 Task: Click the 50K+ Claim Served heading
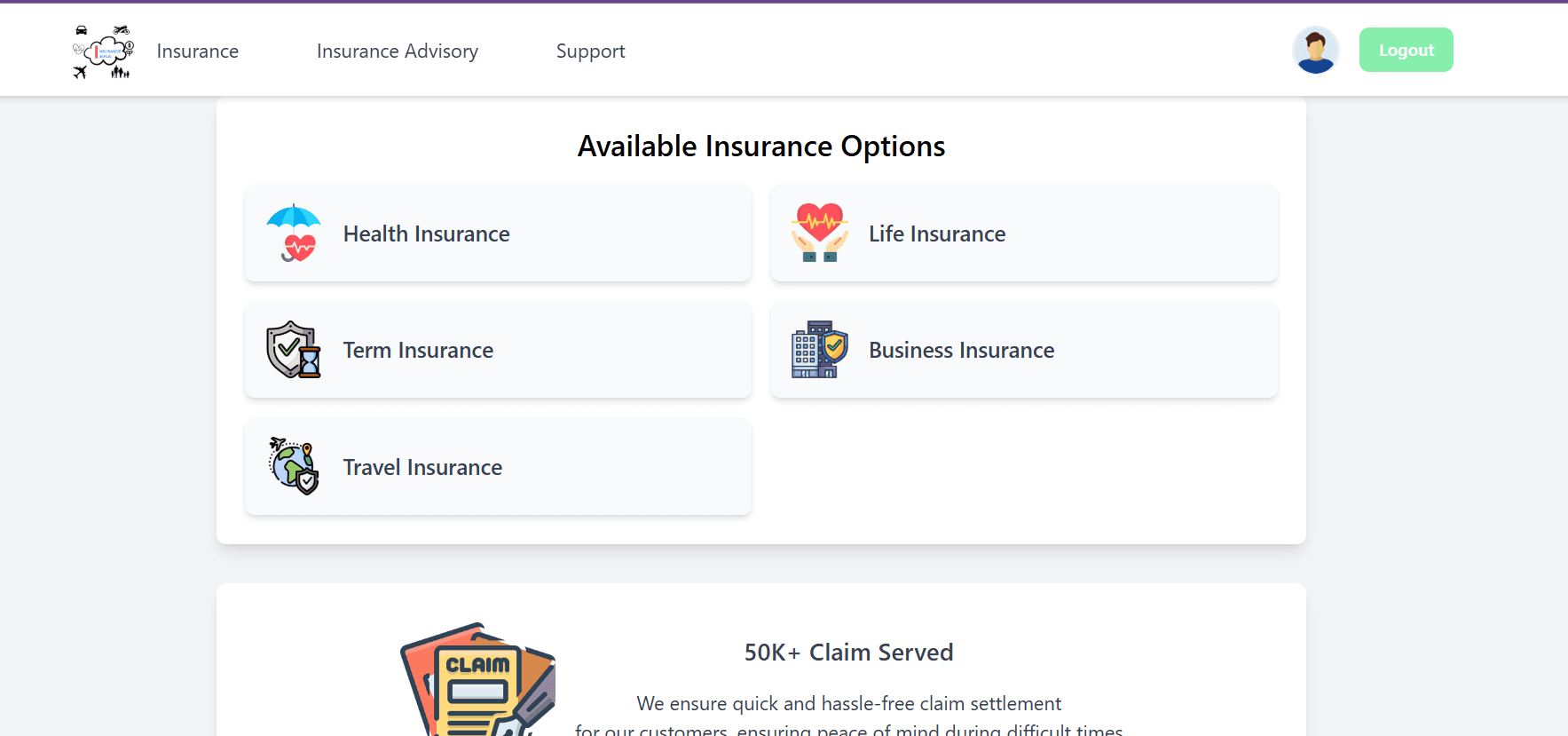click(x=848, y=653)
